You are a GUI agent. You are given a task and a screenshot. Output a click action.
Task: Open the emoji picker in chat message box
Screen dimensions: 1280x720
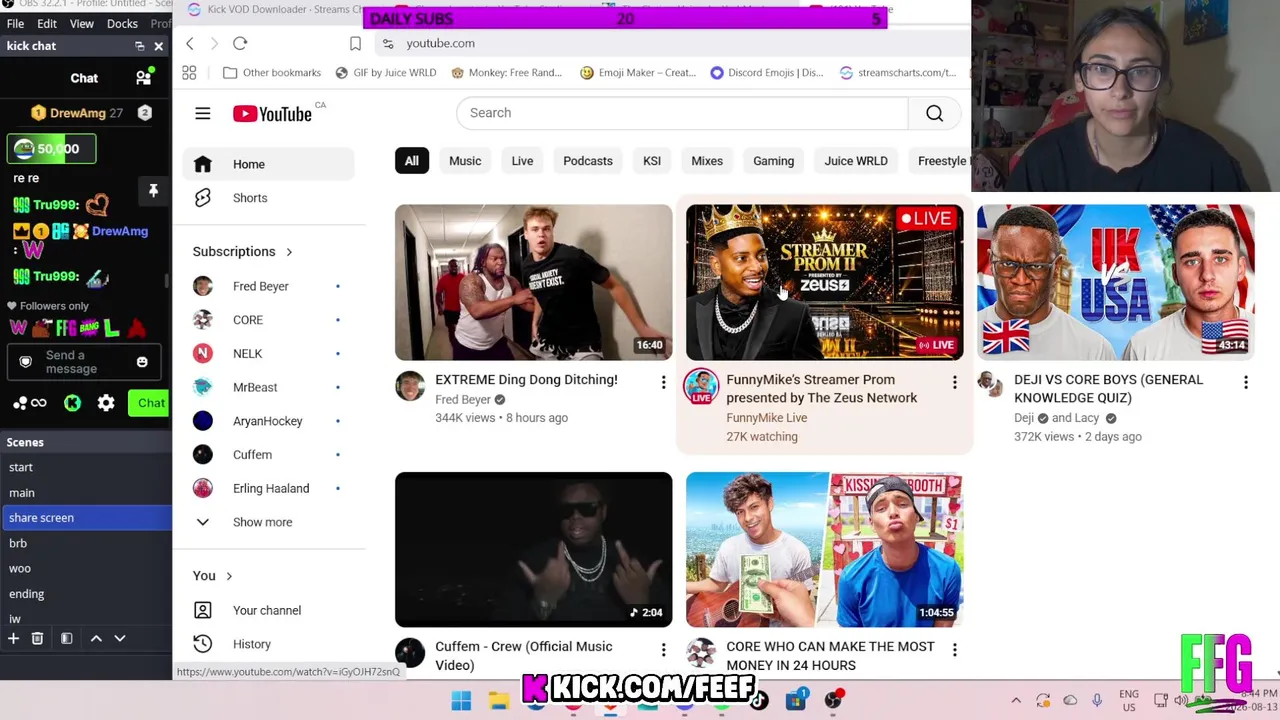coord(142,362)
